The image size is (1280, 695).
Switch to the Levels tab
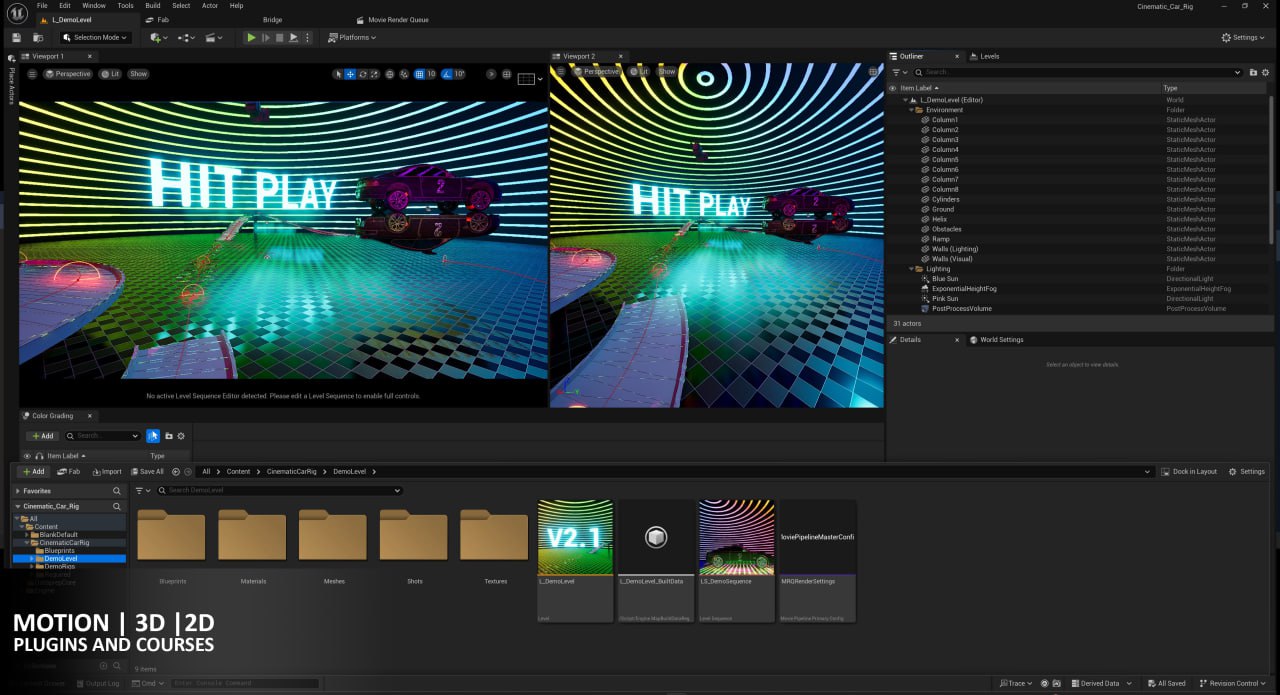(x=984, y=56)
